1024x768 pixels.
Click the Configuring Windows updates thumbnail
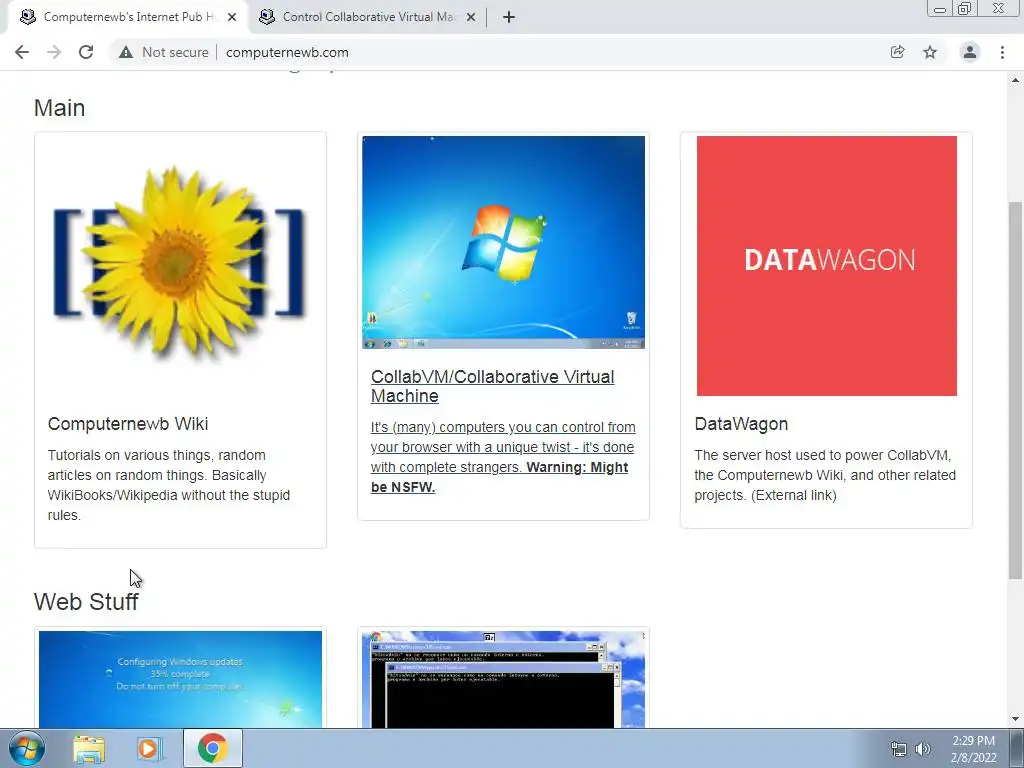pos(180,679)
